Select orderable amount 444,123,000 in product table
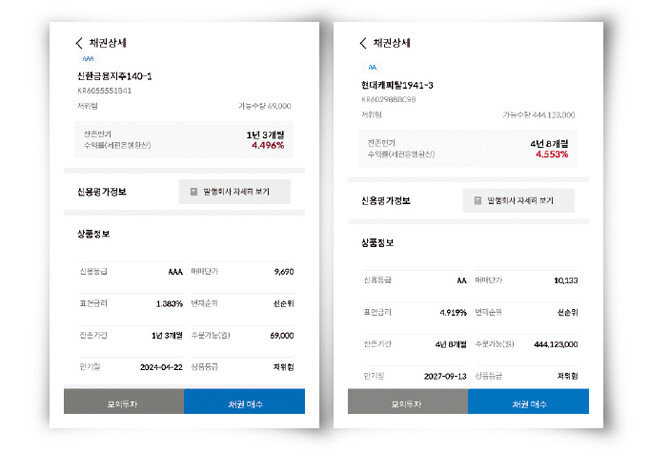650x454 pixels. (556, 344)
